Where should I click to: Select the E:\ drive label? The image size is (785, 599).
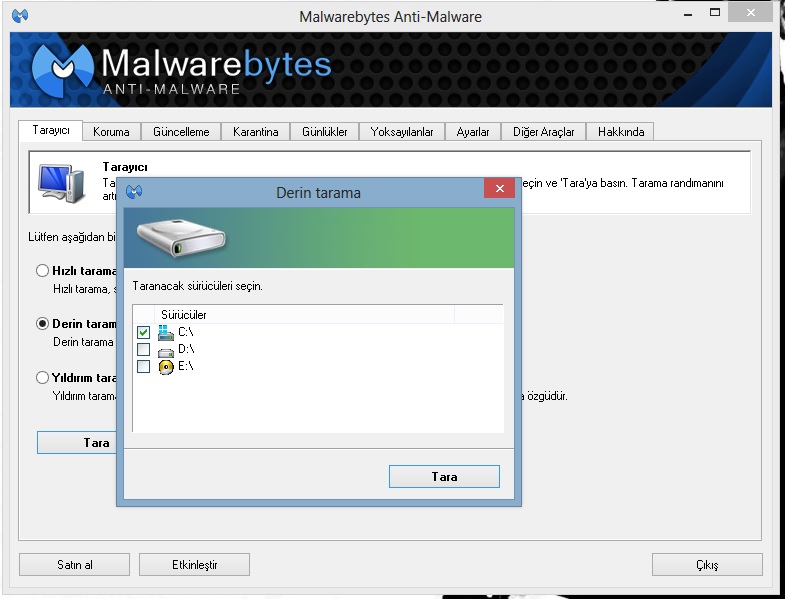point(186,366)
